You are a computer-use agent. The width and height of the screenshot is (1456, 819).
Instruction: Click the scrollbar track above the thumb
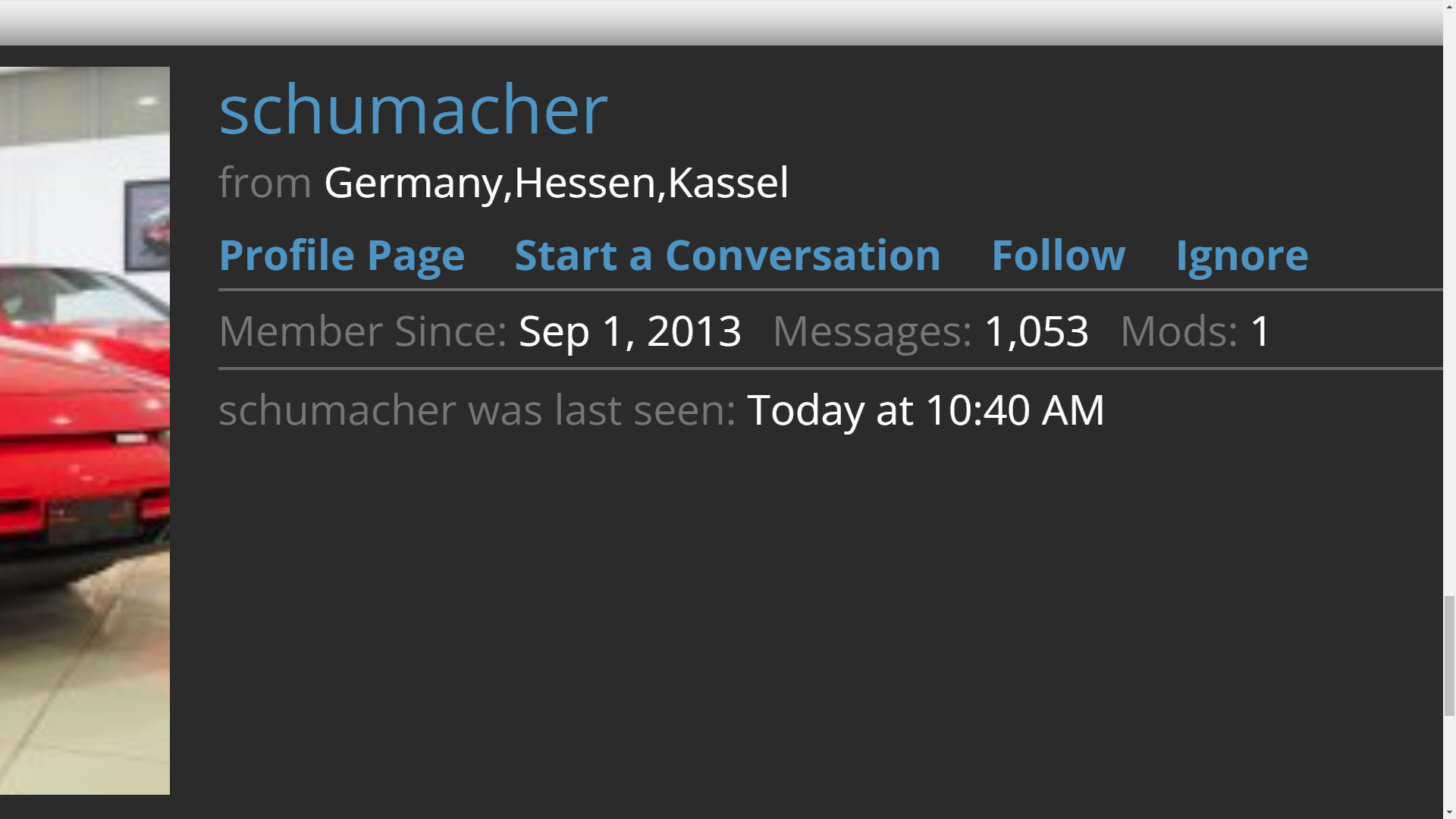(x=1449, y=303)
